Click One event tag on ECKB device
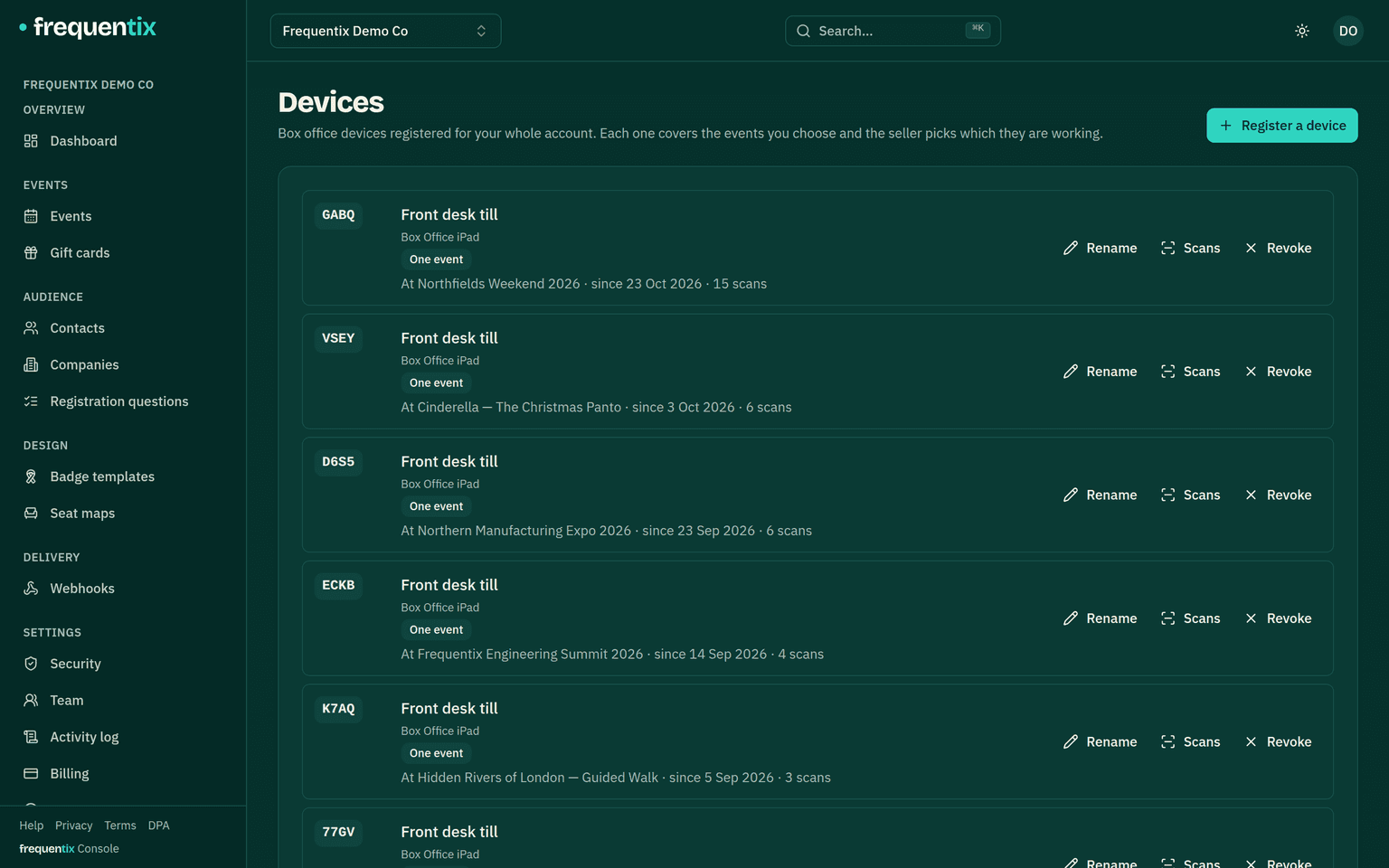The width and height of the screenshot is (1389, 868). (x=436, y=630)
